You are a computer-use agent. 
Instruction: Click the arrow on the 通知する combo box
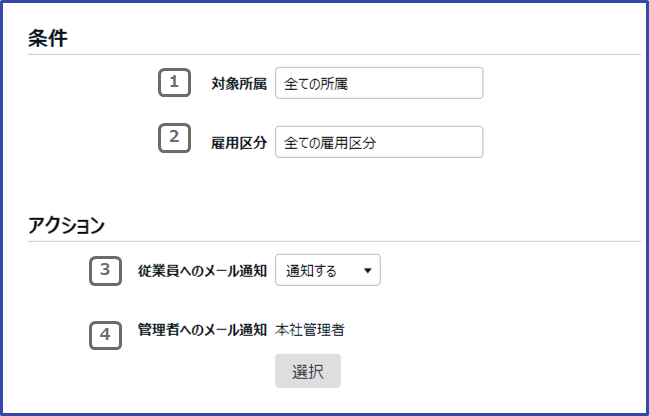(367, 270)
